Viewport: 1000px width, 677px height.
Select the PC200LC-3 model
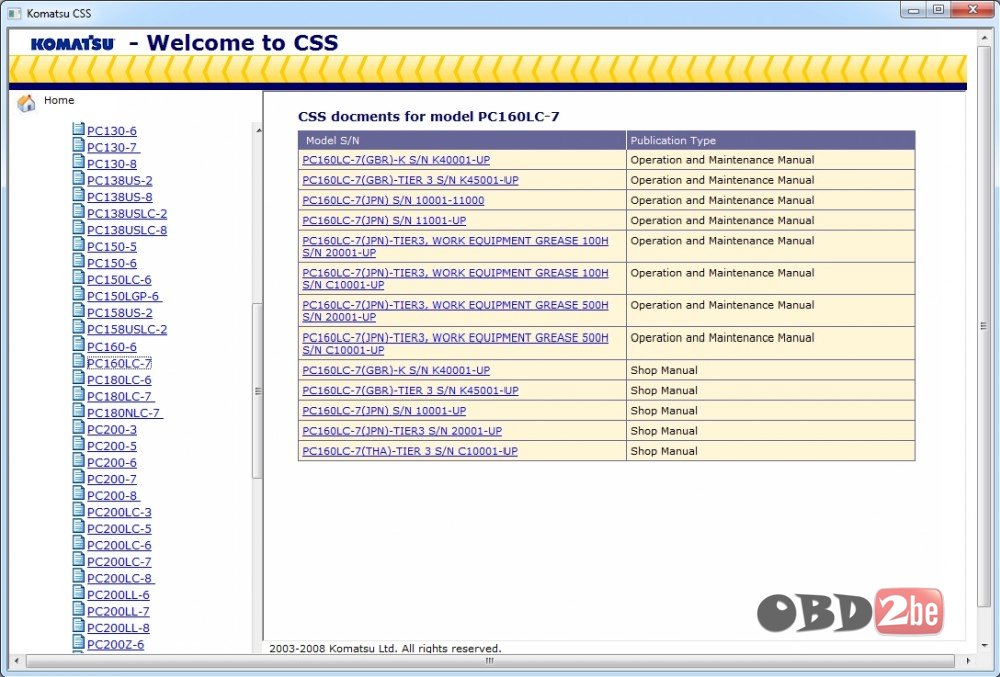(119, 513)
